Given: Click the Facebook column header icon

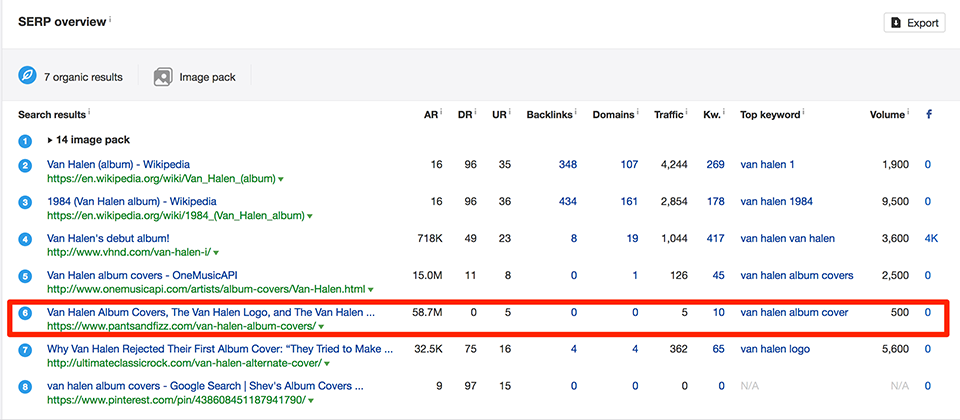Looking at the screenshot, I should tap(929, 114).
